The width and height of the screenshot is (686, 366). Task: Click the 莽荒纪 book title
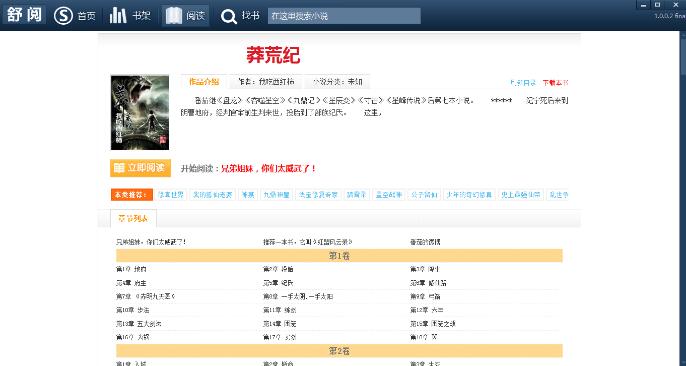click(x=273, y=55)
